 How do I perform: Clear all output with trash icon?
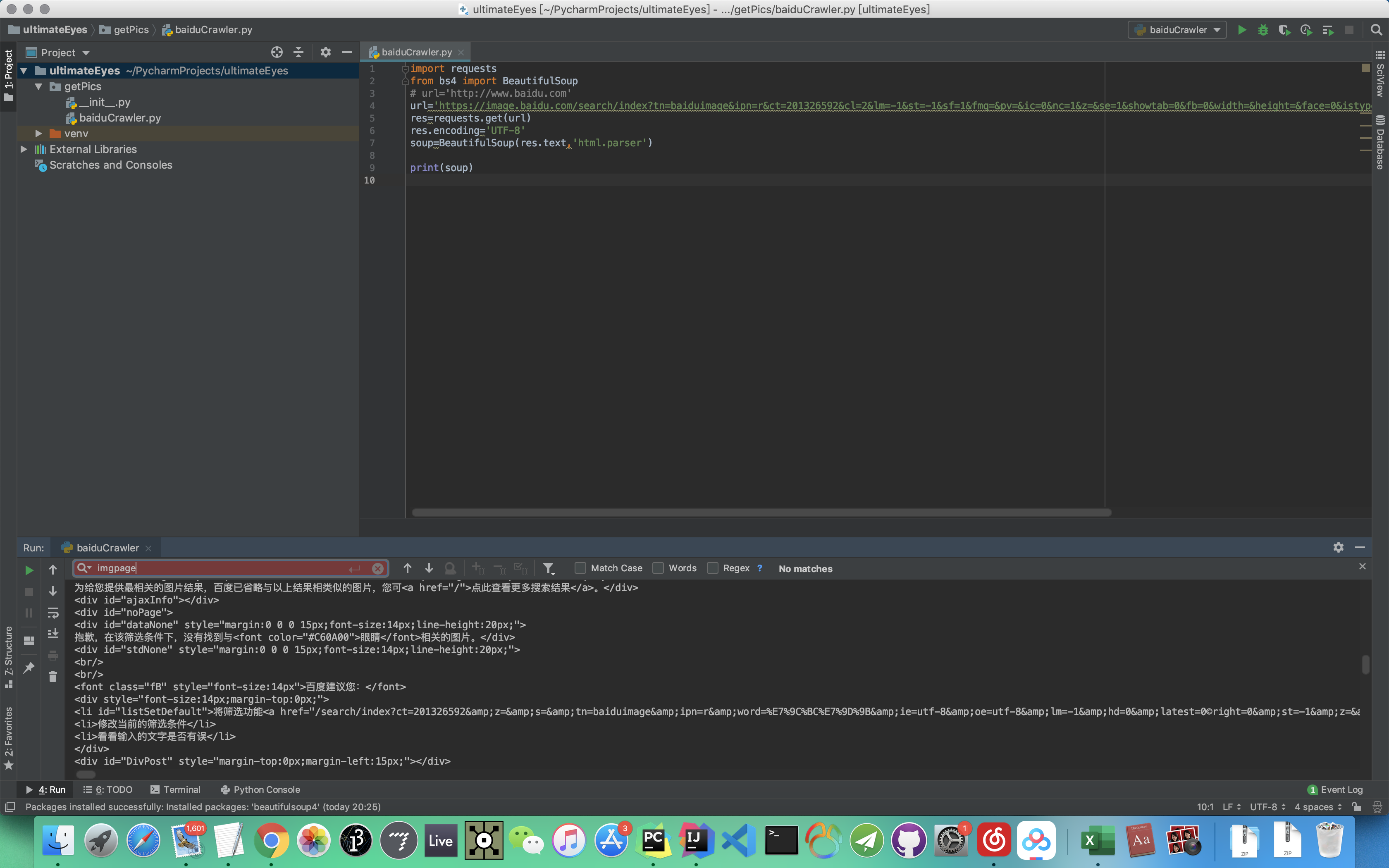point(53,677)
